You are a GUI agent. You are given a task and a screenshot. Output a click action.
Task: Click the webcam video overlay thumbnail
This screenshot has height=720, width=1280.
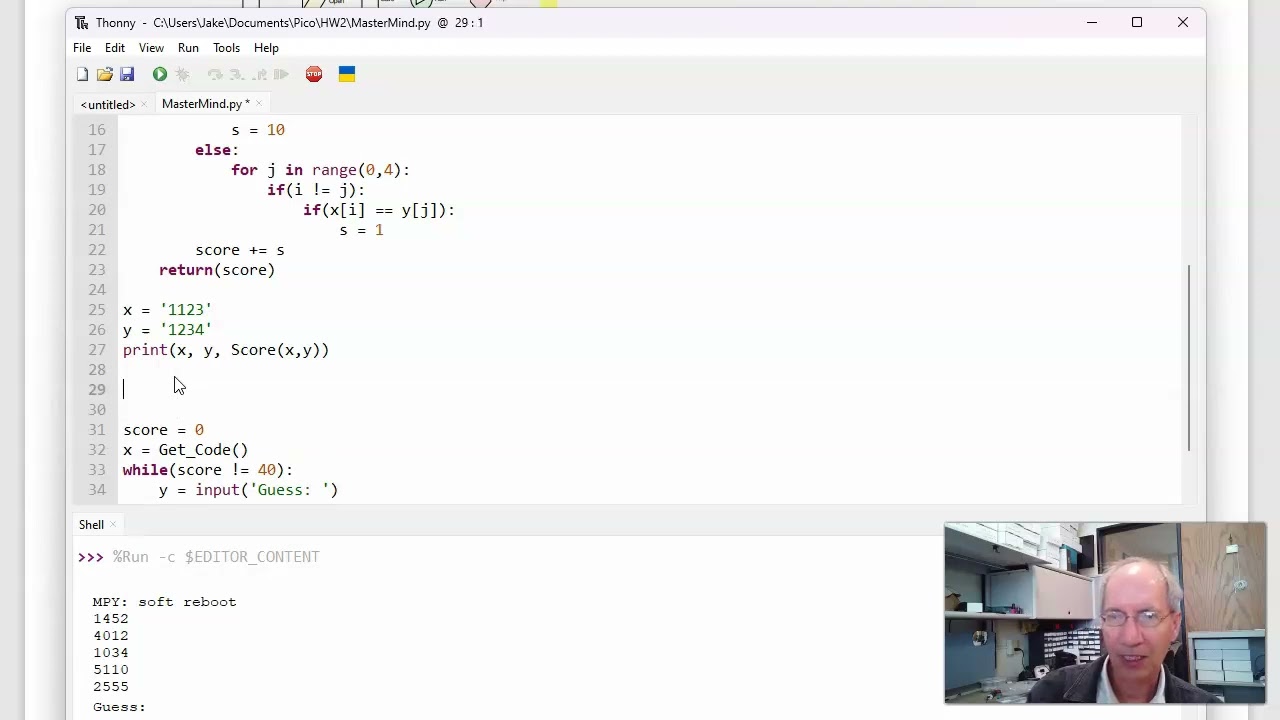point(1105,613)
